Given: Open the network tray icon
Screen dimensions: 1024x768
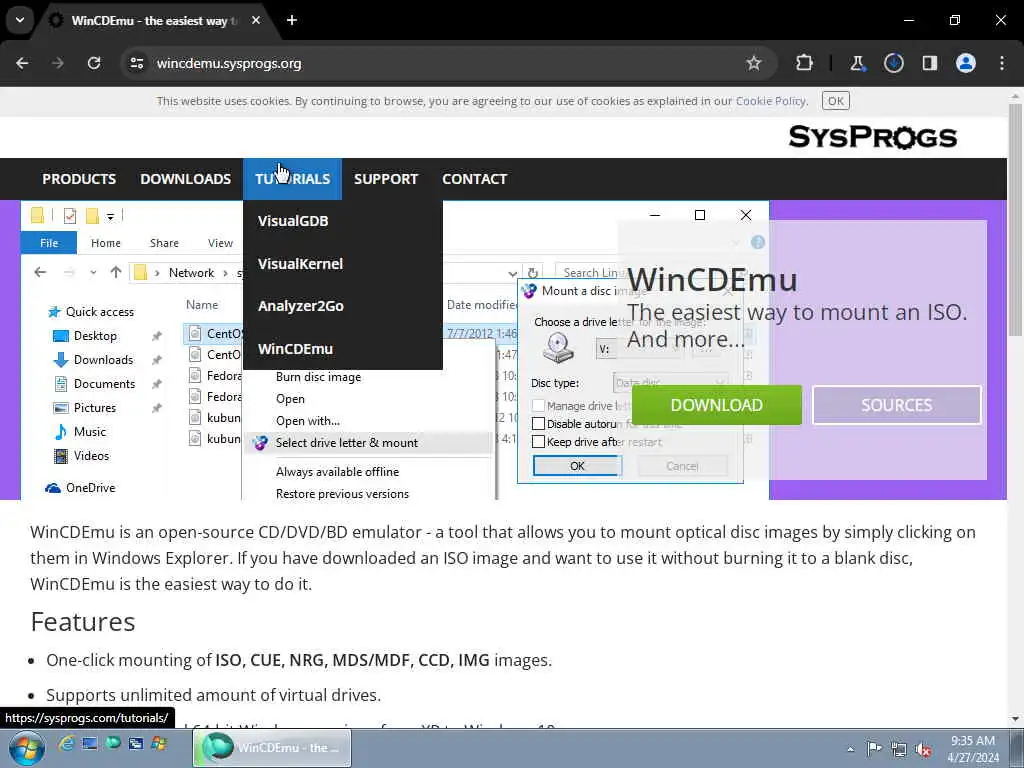Looking at the screenshot, I should click(899, 750).
